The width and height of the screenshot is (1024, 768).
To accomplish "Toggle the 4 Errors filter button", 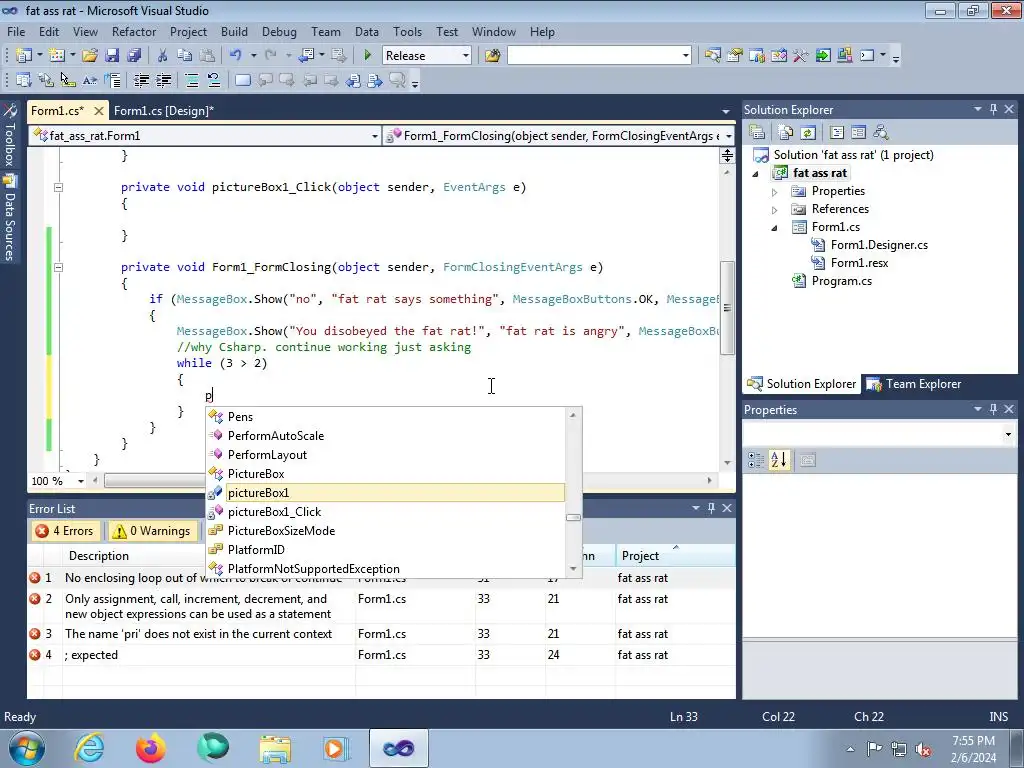I will [x=65, y=531].
